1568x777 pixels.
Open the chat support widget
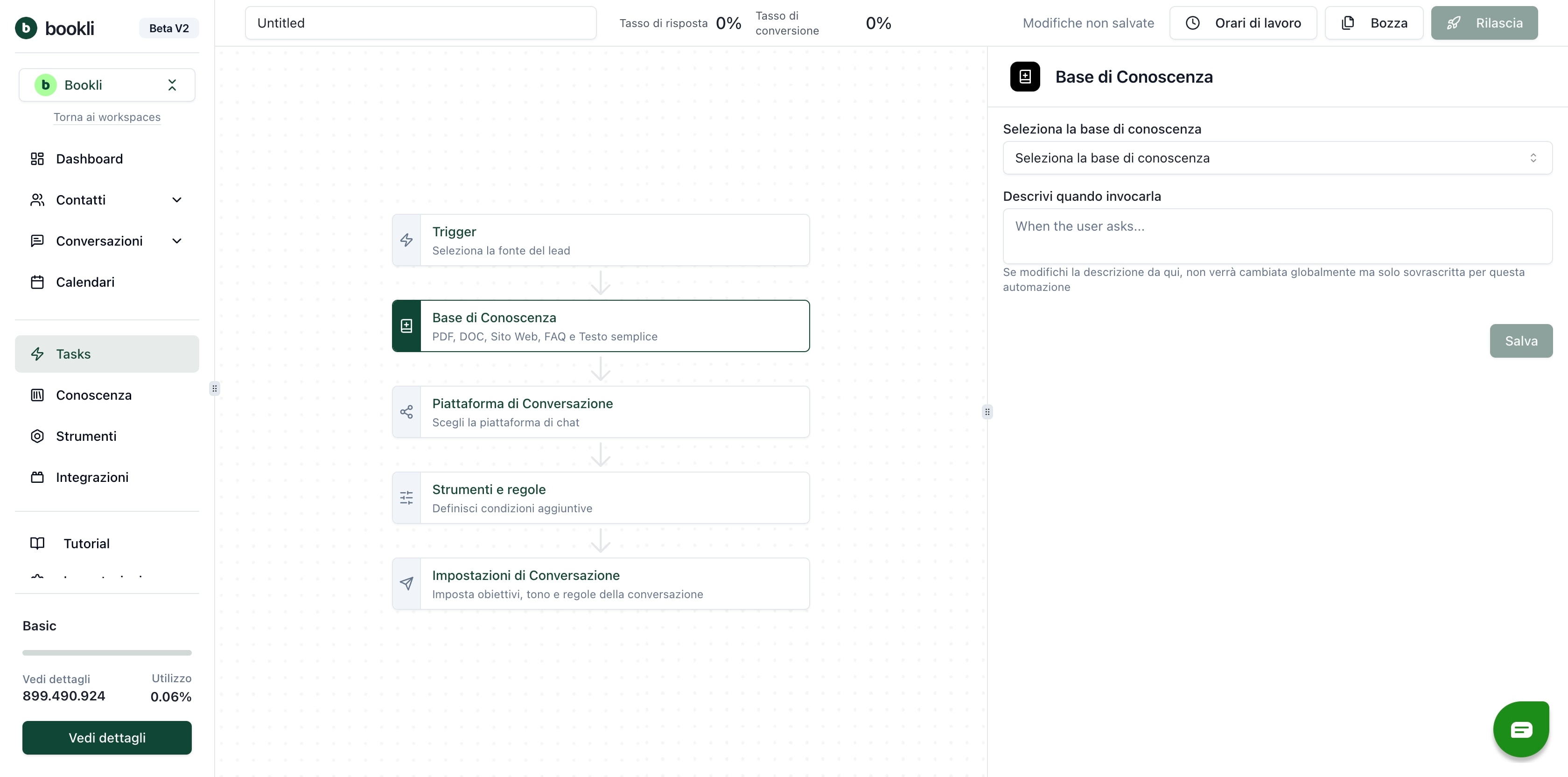coord(1520,729)
